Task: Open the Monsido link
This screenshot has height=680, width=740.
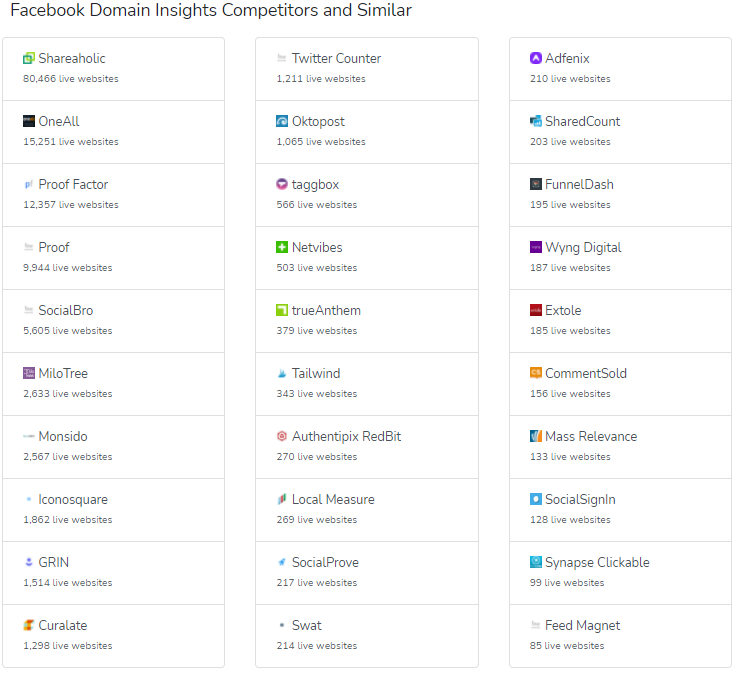Action: point(63,437)
